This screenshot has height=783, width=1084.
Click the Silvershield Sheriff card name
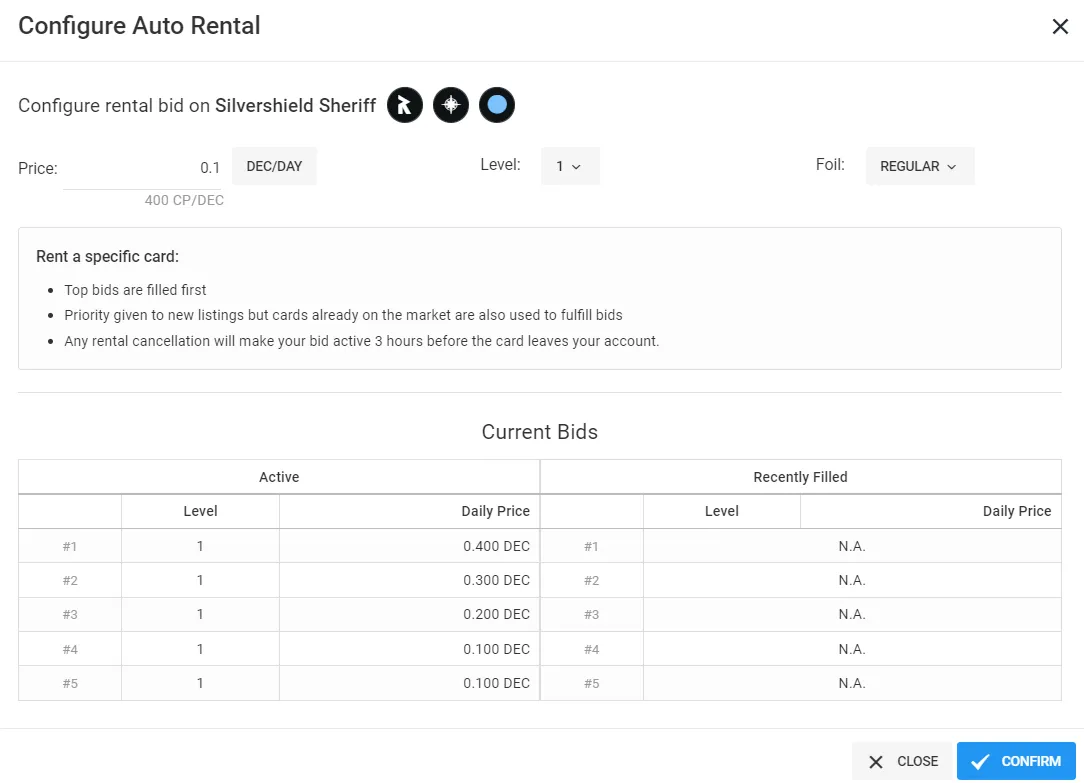coord(295,106)
